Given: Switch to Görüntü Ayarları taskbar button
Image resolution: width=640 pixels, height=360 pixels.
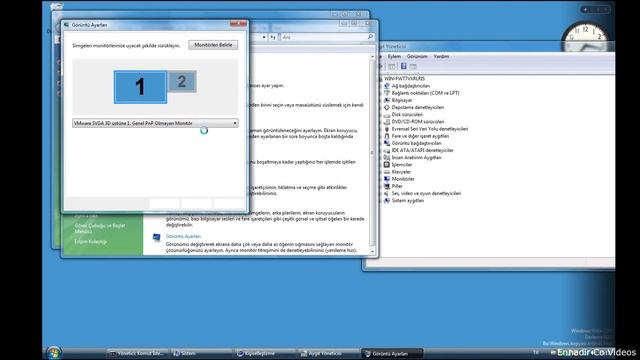Looking at the screenshot, I should tap(392, 353).
